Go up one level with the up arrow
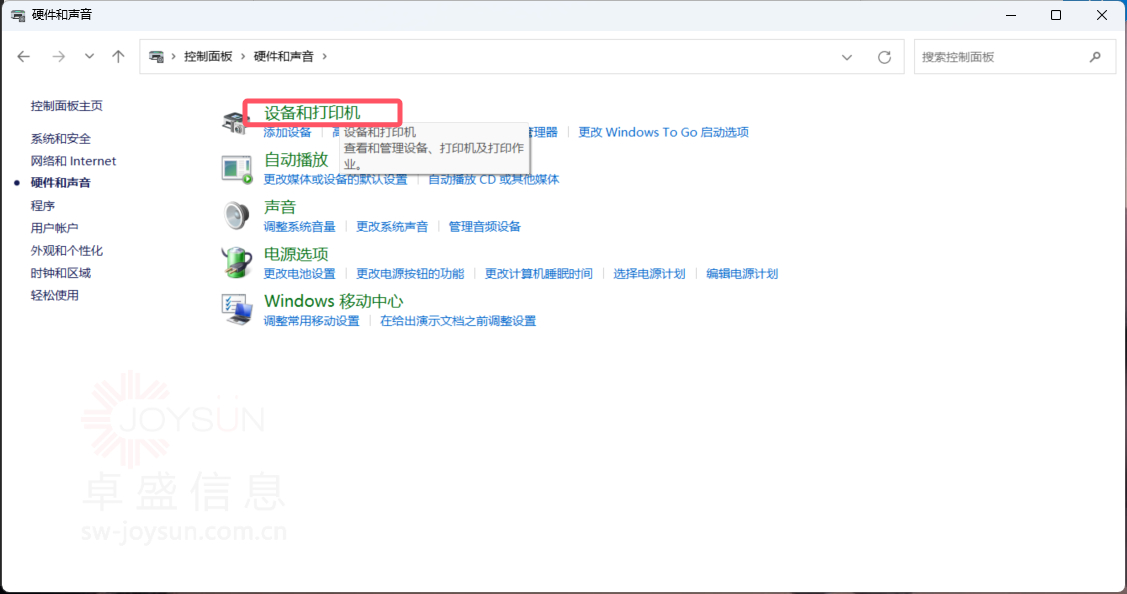The width and height of the screenshot is (1127, 594). click(x=118, y=57)
